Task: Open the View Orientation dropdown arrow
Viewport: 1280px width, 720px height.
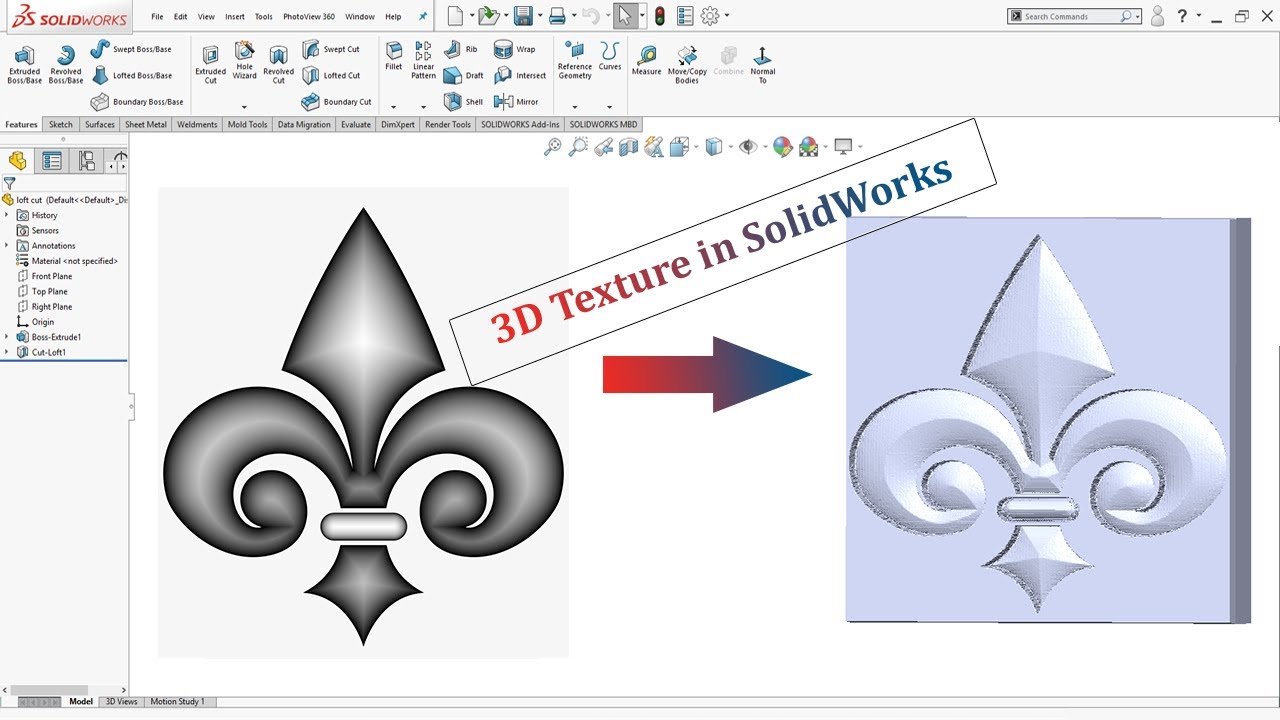Action: (696, 147)
